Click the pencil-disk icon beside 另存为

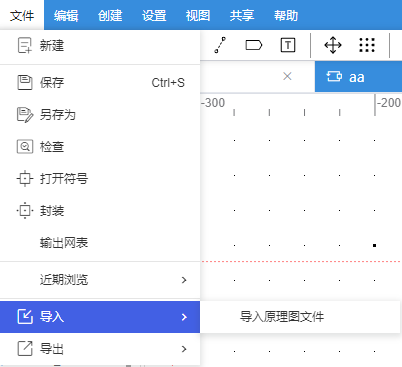point(25,115)
